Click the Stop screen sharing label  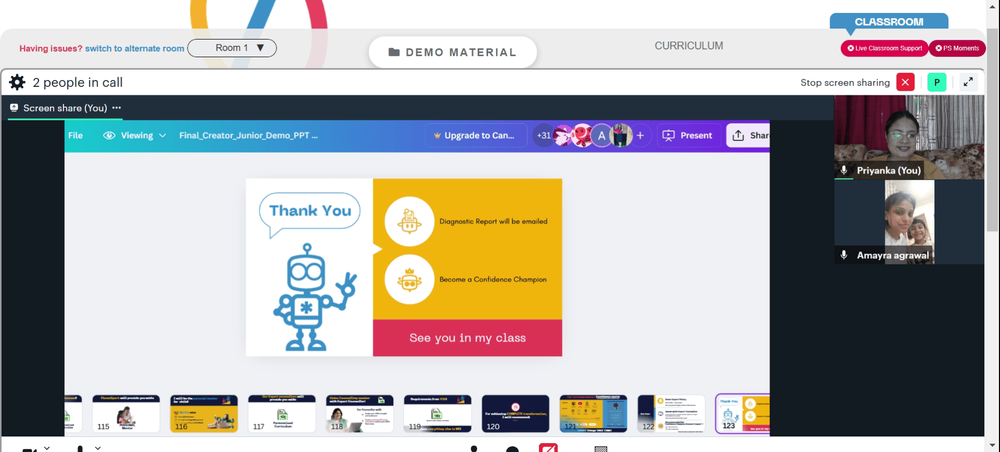[845, 82]
